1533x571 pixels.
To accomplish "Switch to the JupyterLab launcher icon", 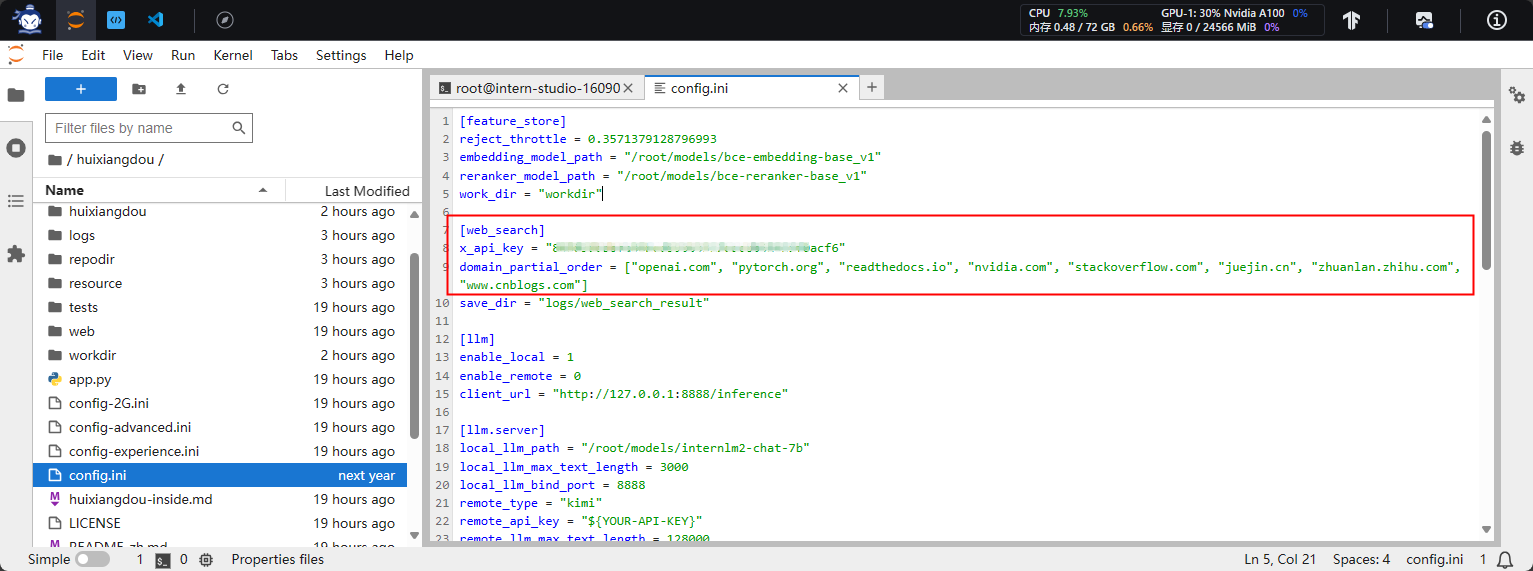I will click(75, 19).
